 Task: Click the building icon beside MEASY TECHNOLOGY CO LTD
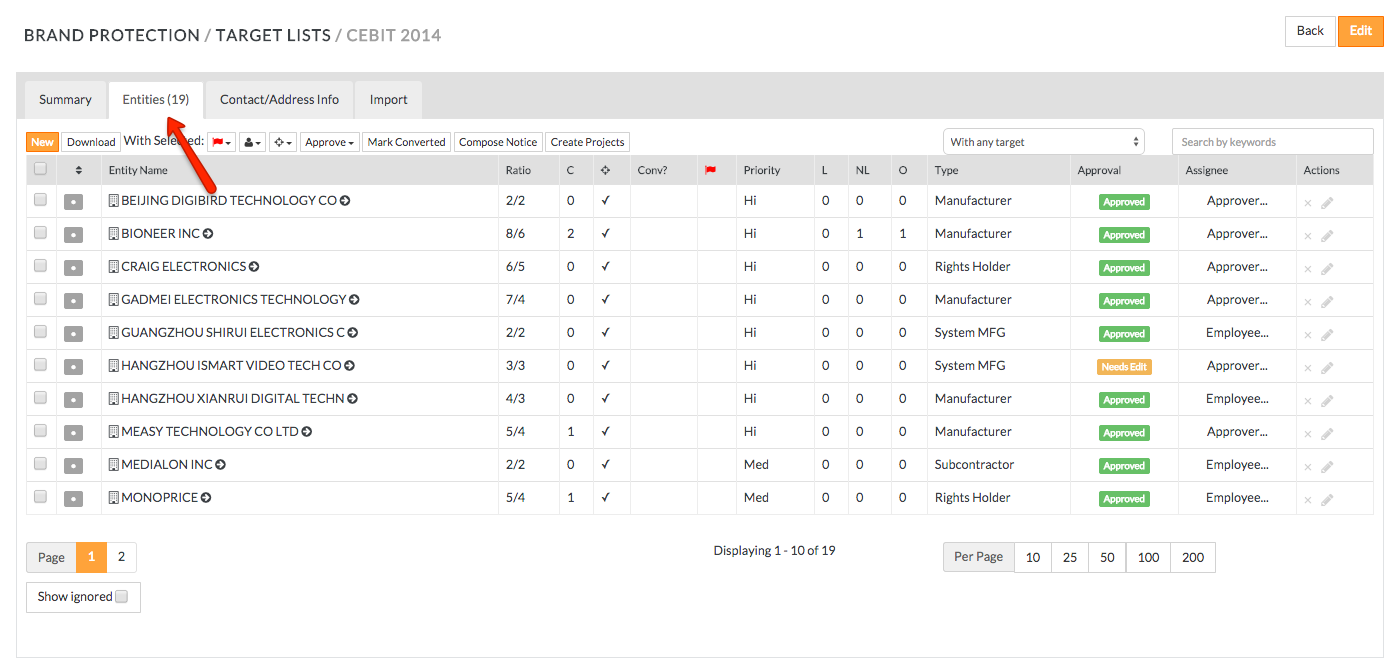pyautogui.click(x=113, y=432)
